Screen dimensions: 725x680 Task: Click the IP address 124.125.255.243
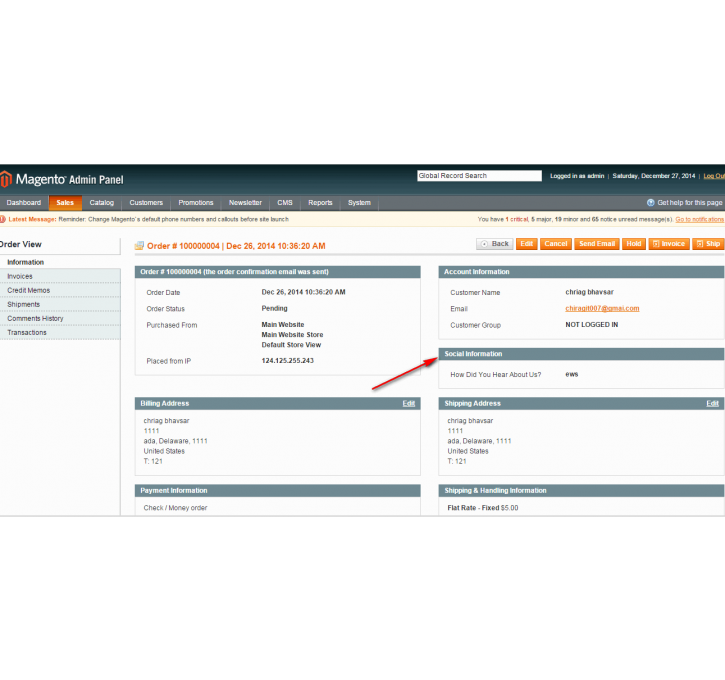[x=288, y=361]
